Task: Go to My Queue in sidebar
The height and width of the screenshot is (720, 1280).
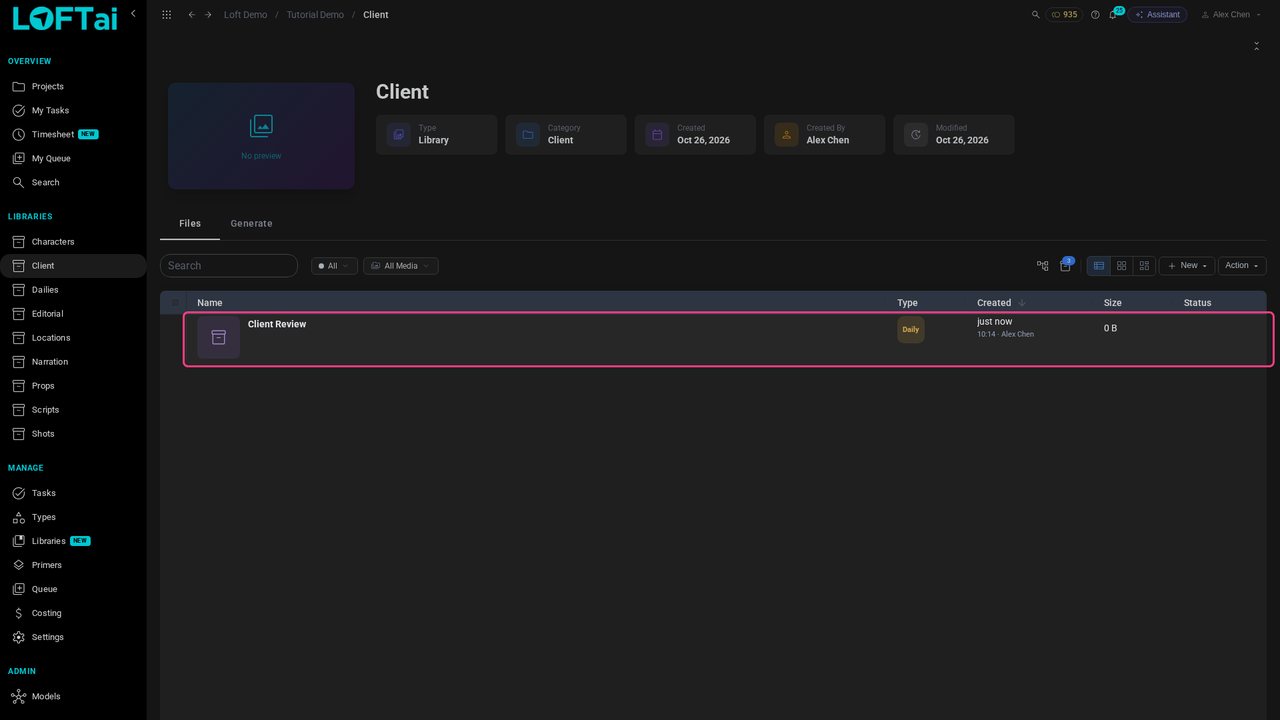Action: coord(73,159)
